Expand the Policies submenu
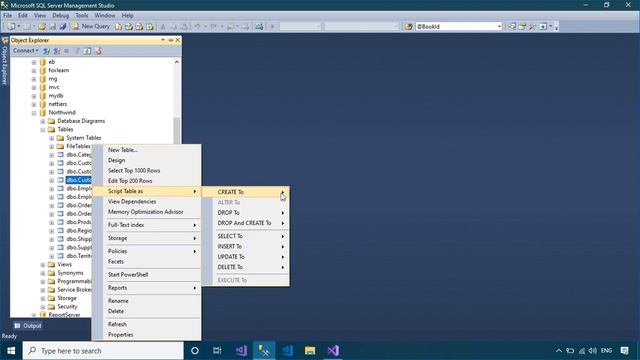The image size is (640, 360). click(x=147, y=251)
